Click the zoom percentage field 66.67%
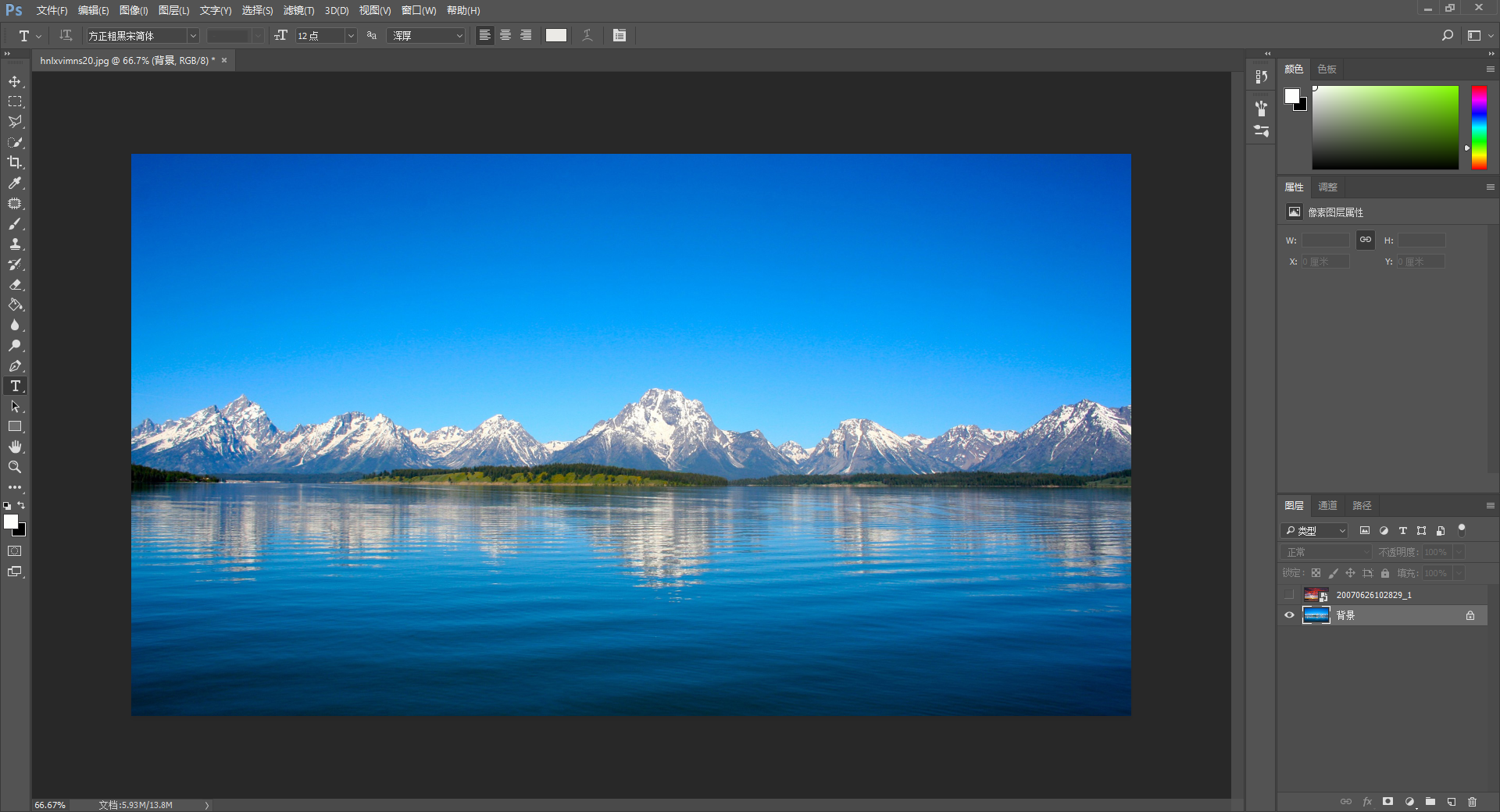1500x812 pixels. click(50, 805)
